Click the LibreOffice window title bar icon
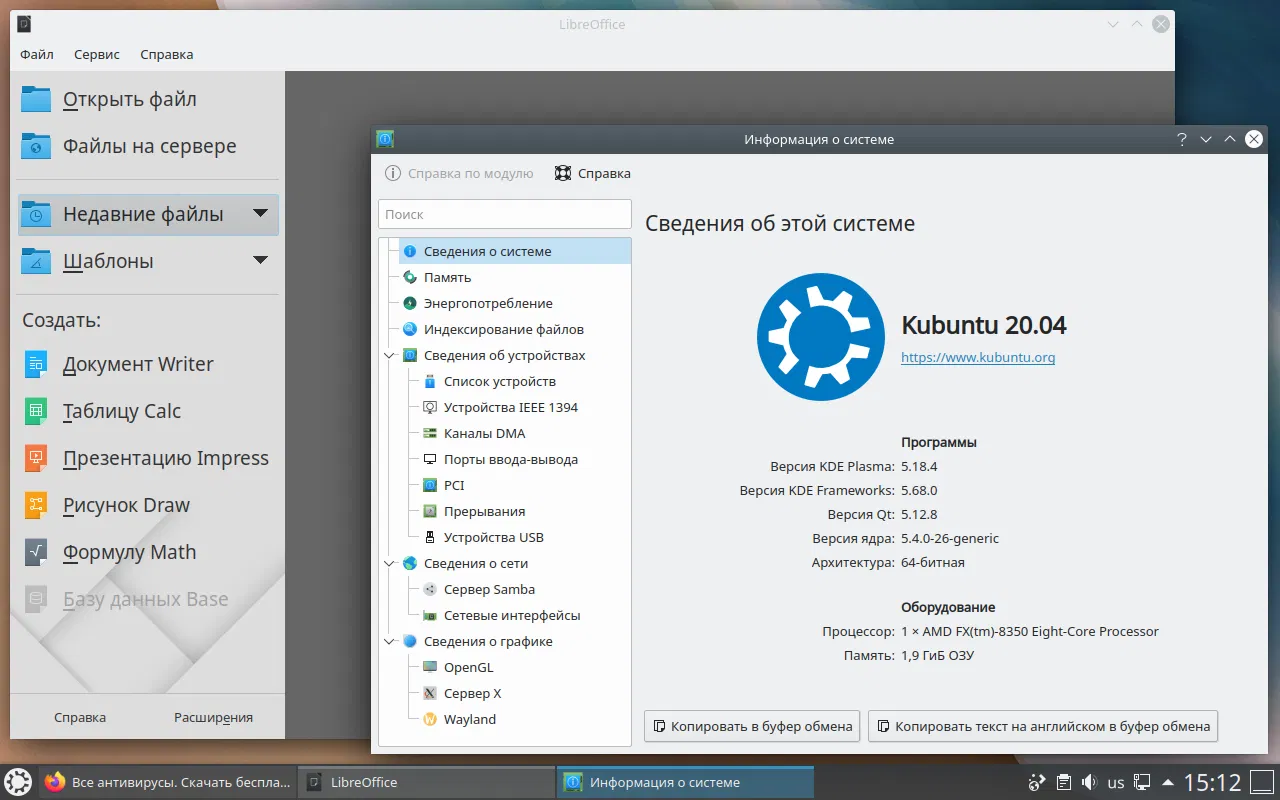 [25, 24]
